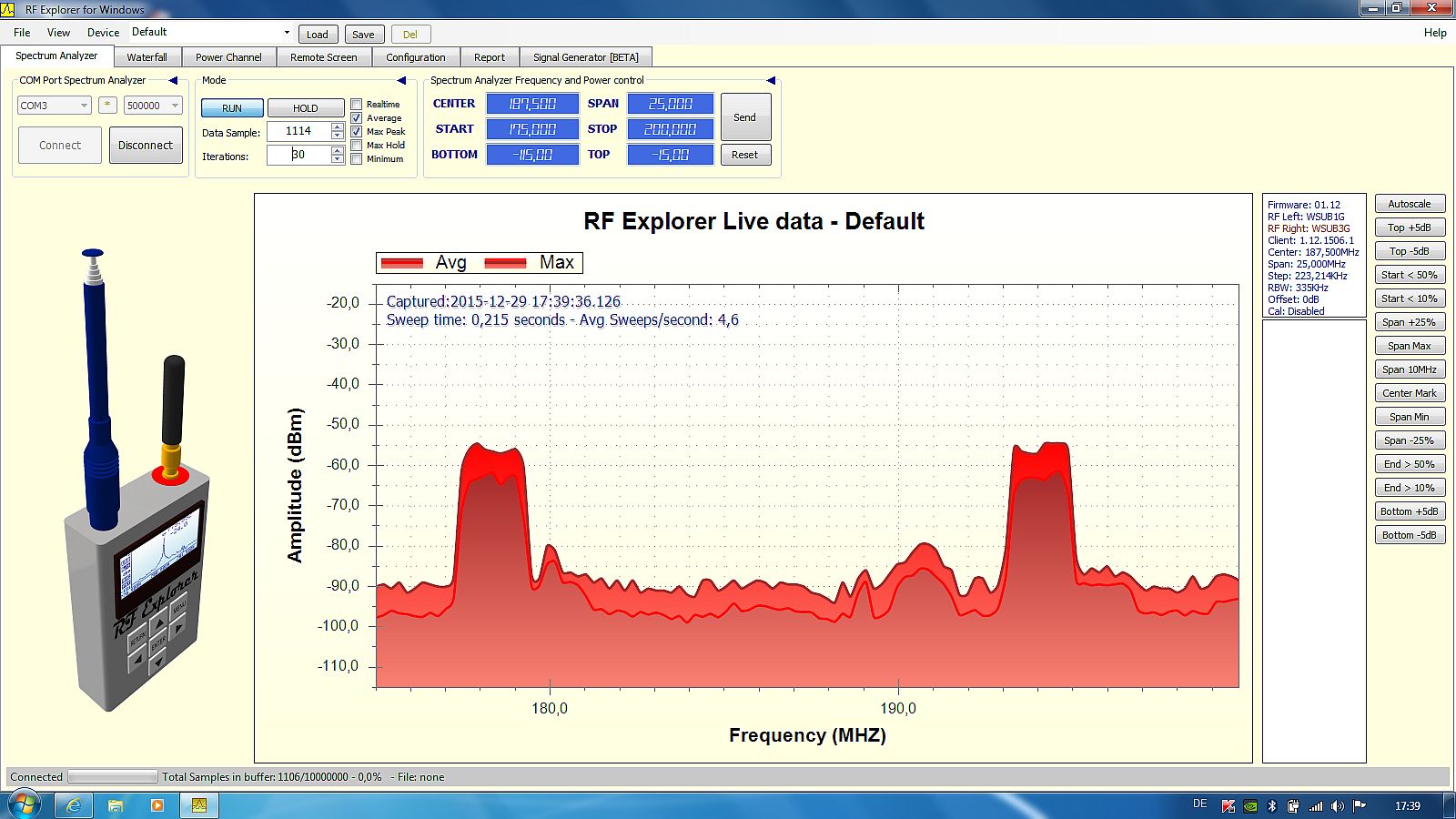Open the Default preset combo box
Viewport: 1456px width, 819px height.
[210, 33]
